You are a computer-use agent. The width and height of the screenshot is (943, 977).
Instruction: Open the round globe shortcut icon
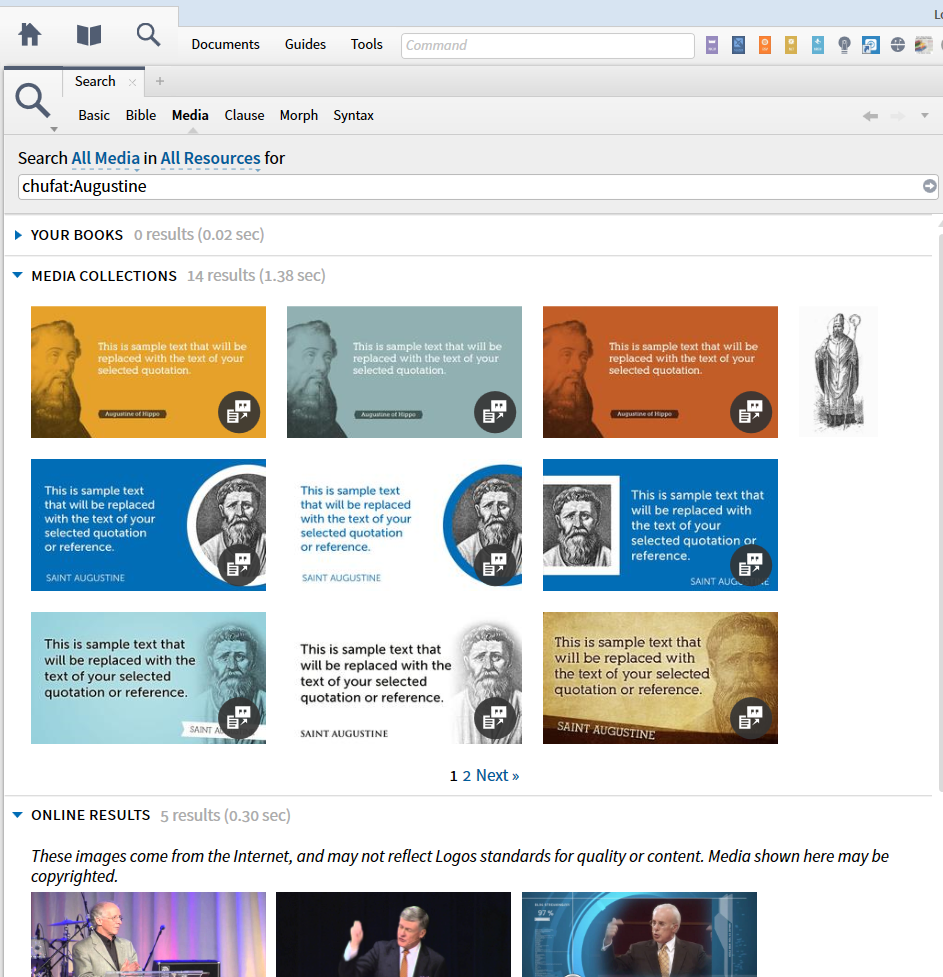(x=898, y=45)
